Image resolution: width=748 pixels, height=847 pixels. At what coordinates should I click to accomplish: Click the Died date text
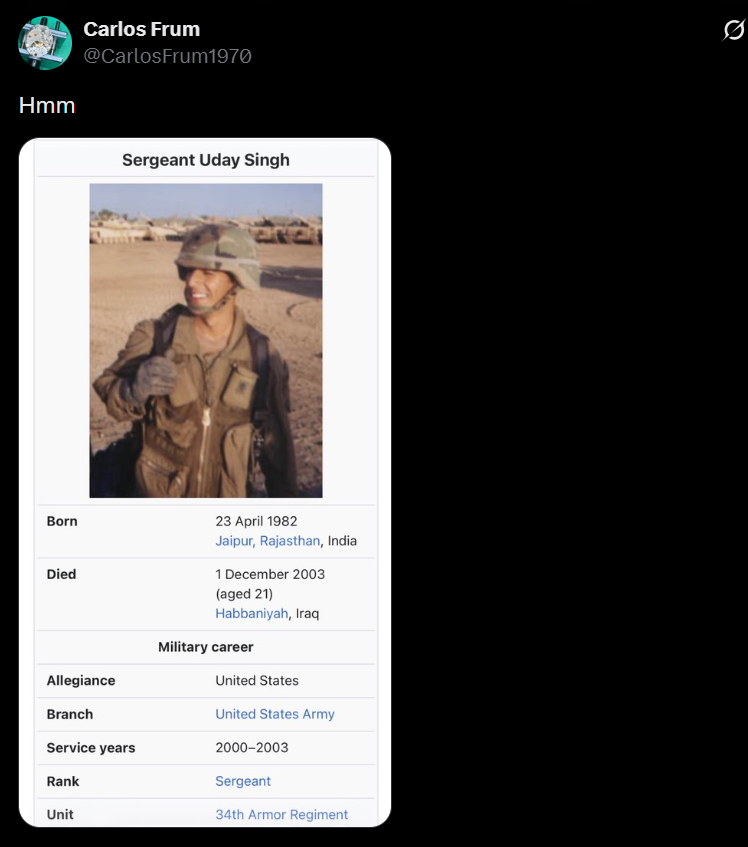tap(270, 574)
